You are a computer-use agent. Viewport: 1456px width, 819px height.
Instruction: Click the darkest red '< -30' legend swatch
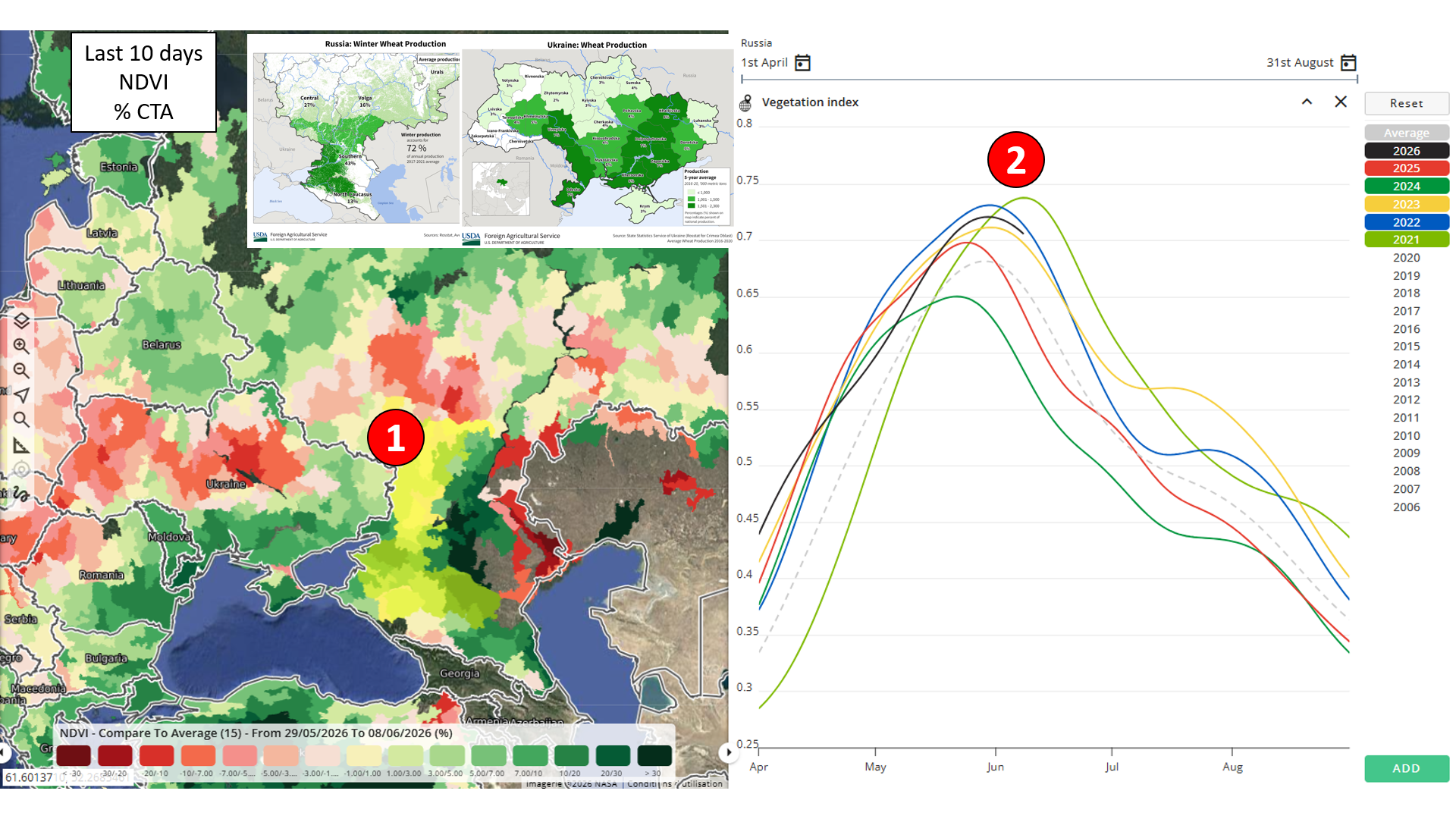tap(74, 755)
